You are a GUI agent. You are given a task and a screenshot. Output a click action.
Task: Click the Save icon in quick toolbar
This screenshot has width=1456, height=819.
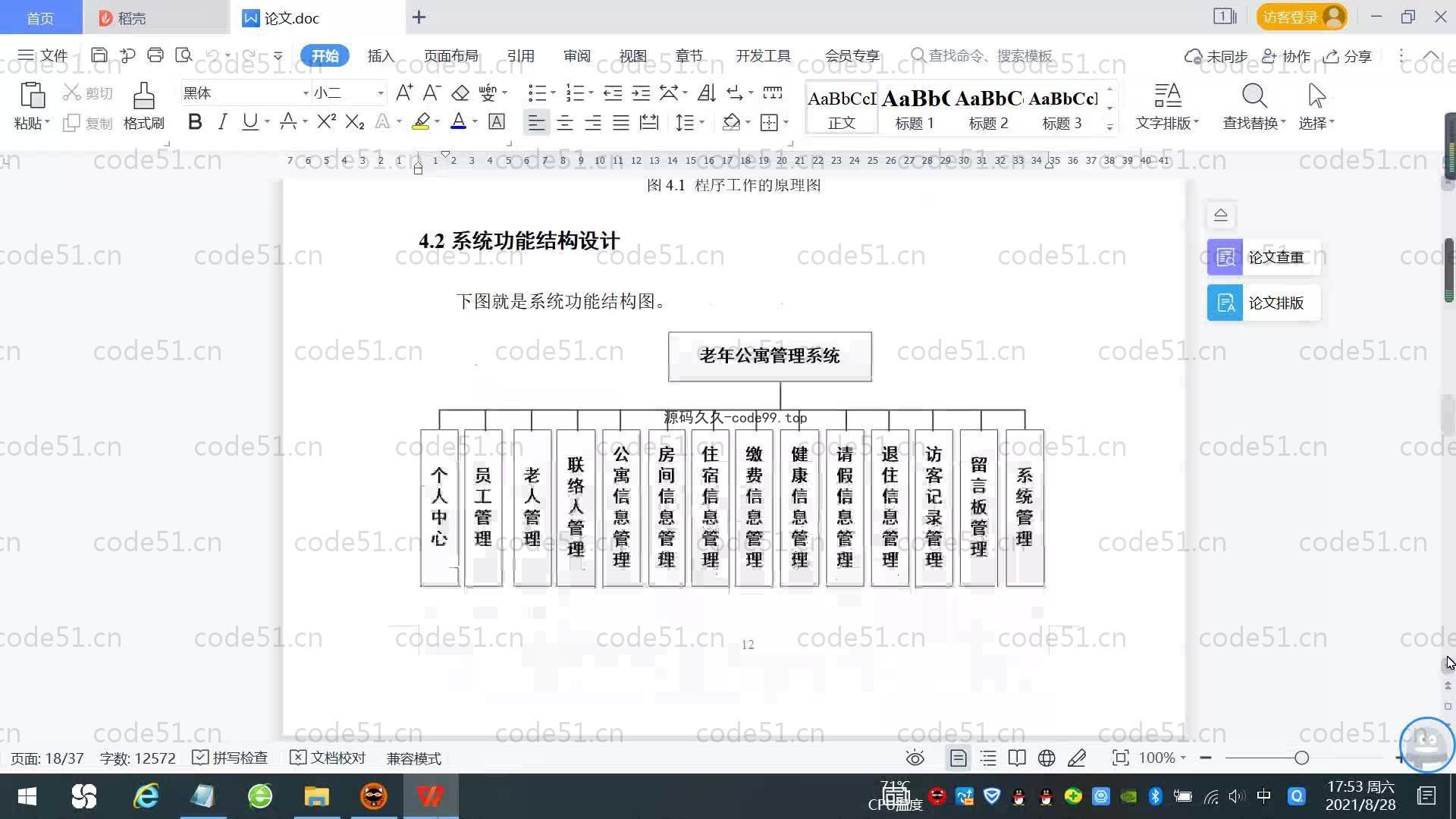coord(99,55)
